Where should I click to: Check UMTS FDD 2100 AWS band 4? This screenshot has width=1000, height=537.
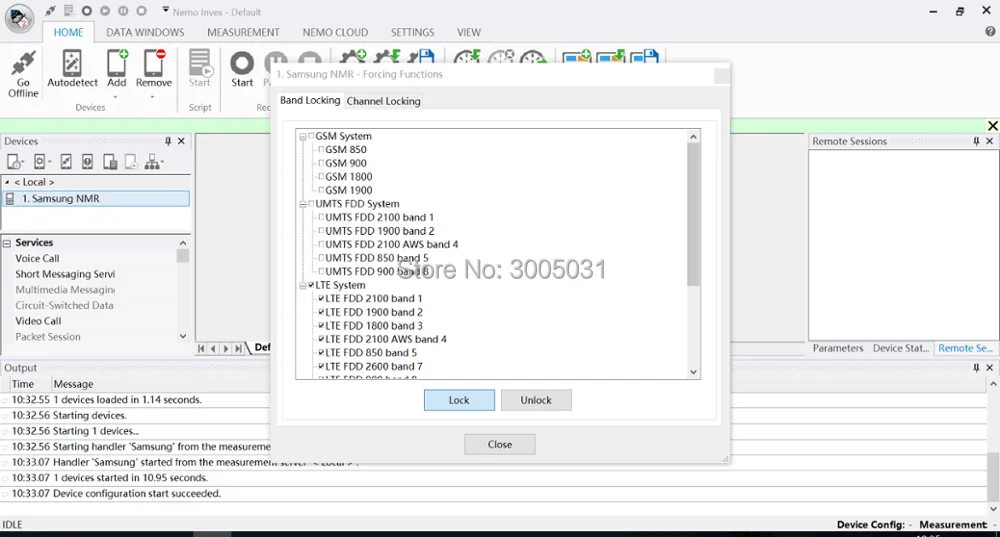tap(321, 244)
